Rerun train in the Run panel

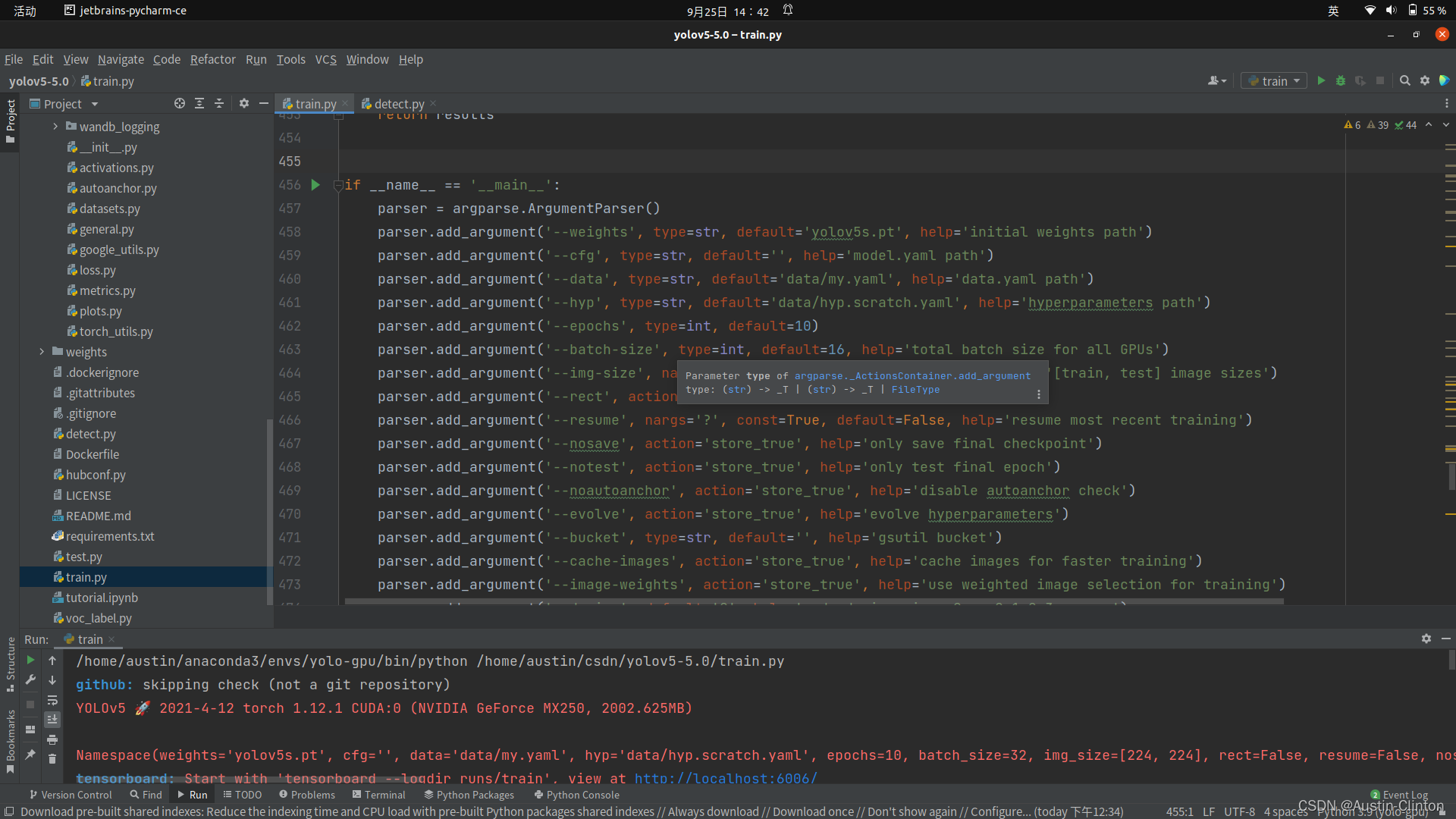point(30,661)
